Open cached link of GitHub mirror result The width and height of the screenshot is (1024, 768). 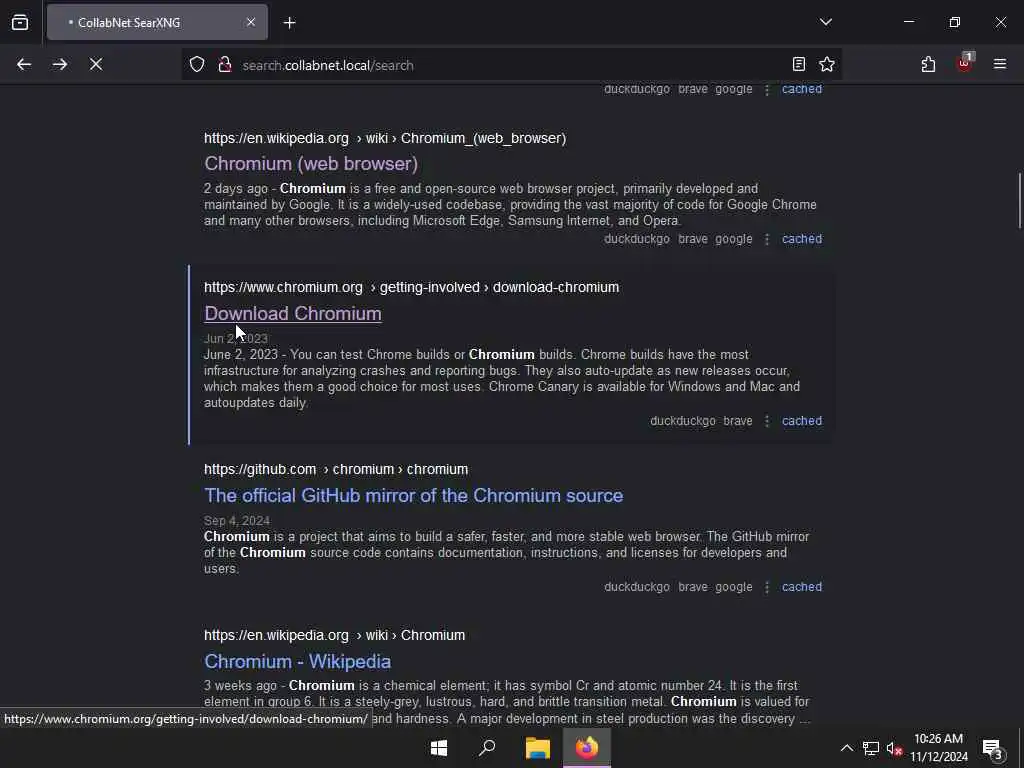[x=802, y=587]
